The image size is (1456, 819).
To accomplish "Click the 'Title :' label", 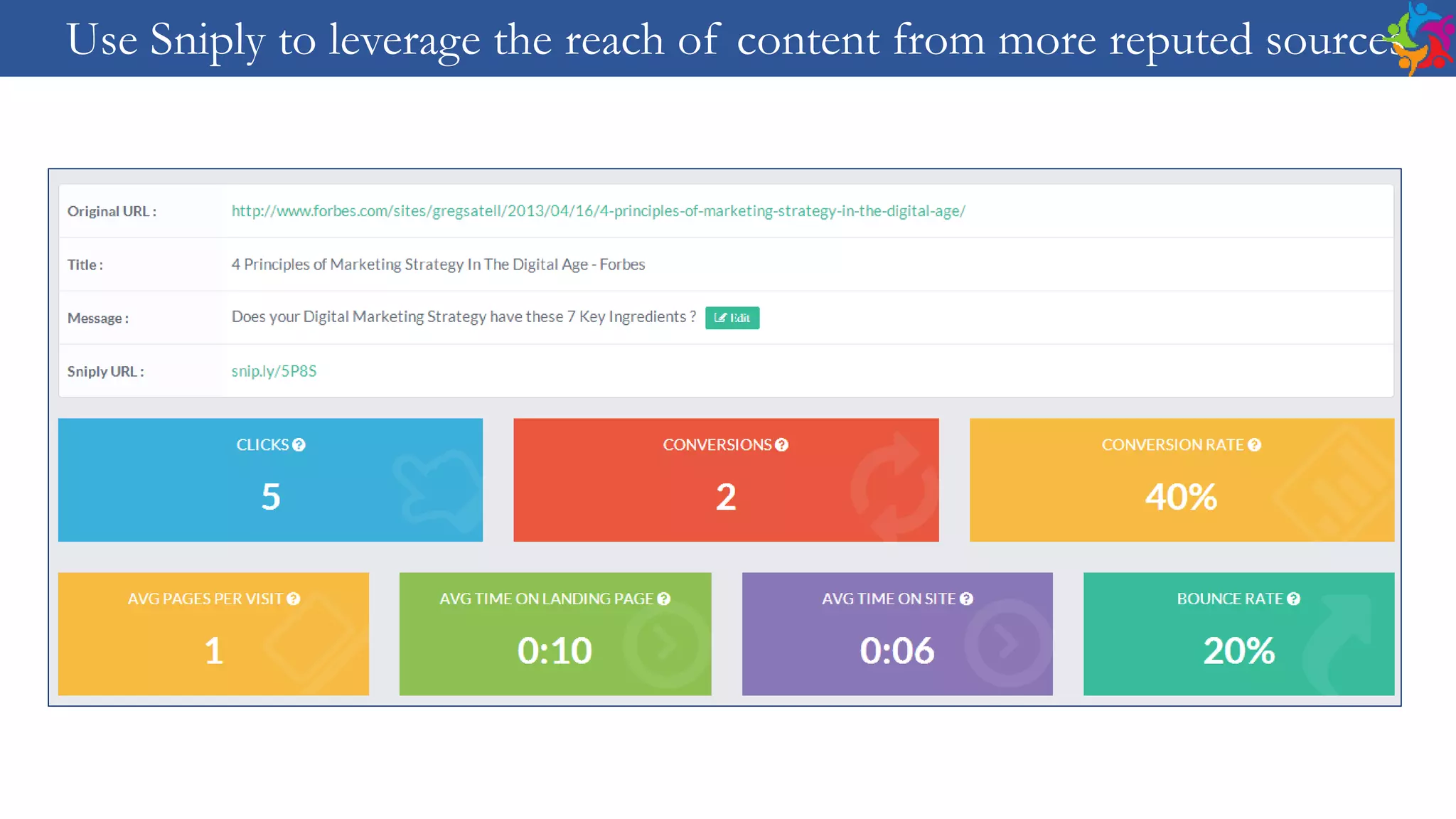I will click(x=85, y=264).
